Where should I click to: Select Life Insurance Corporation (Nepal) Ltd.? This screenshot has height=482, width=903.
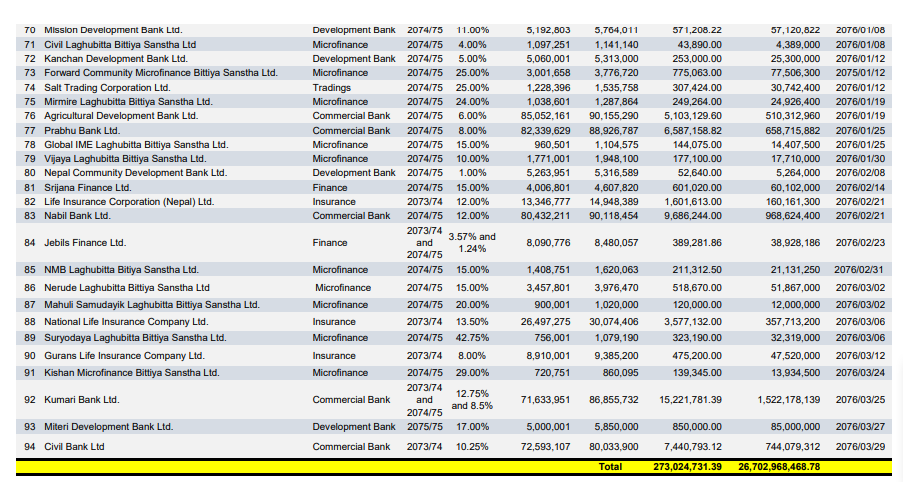[129, 202]
